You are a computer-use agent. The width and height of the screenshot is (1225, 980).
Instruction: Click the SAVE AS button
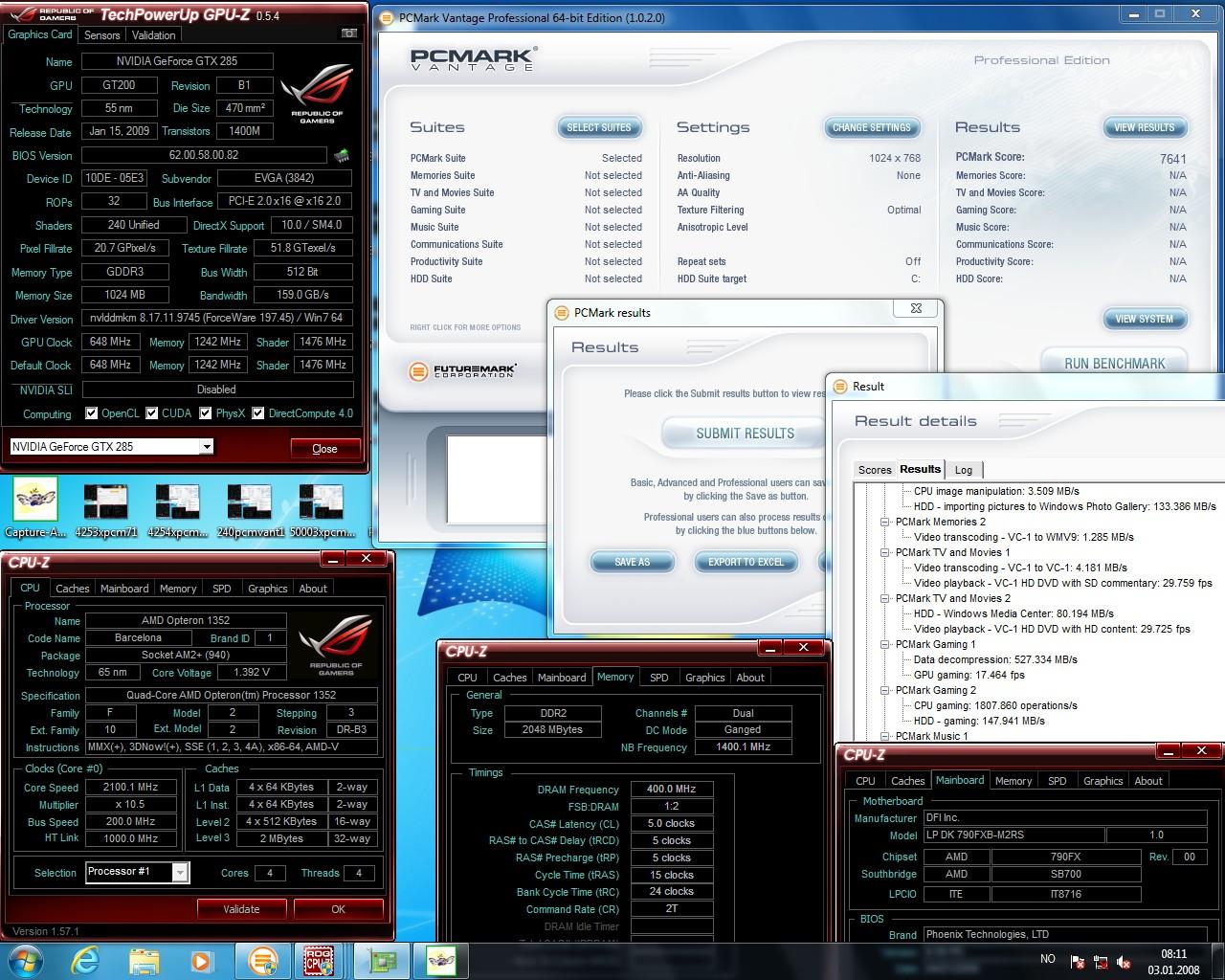coord(632,562)
